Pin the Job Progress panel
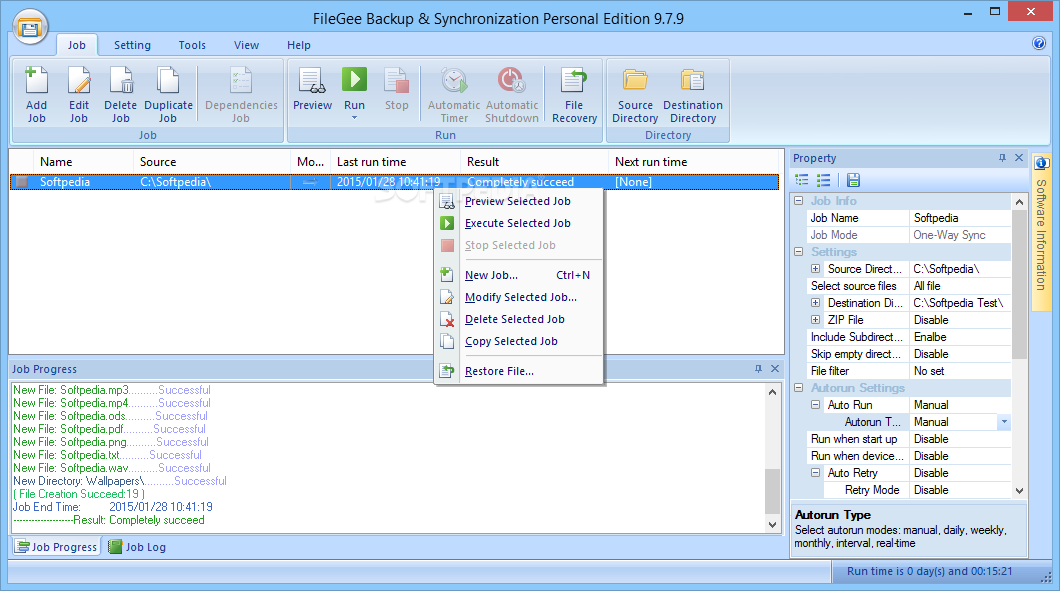The width and height of the screenshot is (1060, 591). (758, 369)
